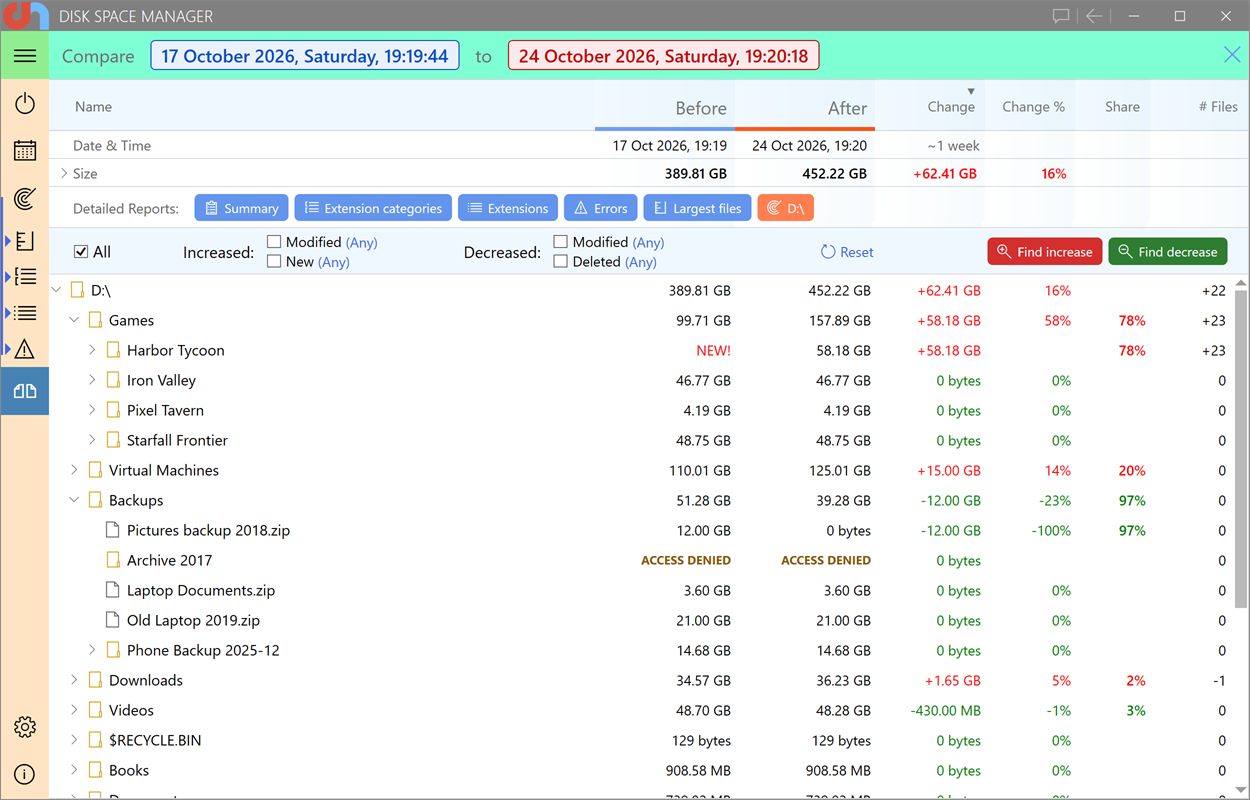
Task: Collapse the Games folder
Action: (74, 320)
